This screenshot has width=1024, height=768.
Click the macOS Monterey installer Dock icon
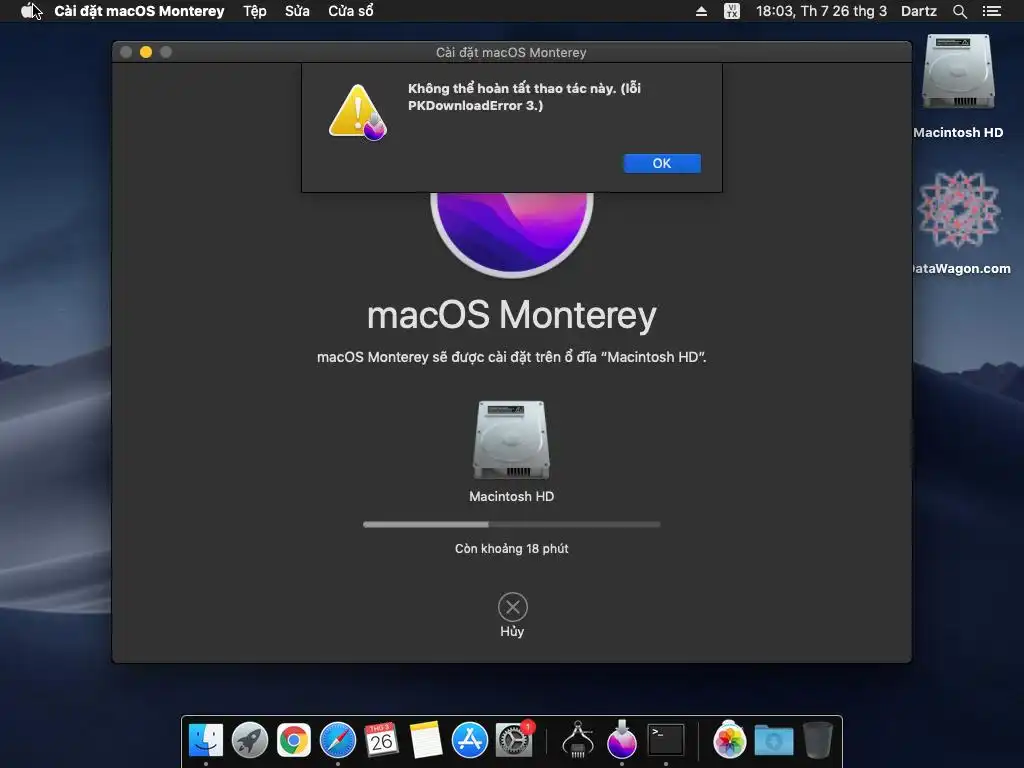tap(622, 740)
